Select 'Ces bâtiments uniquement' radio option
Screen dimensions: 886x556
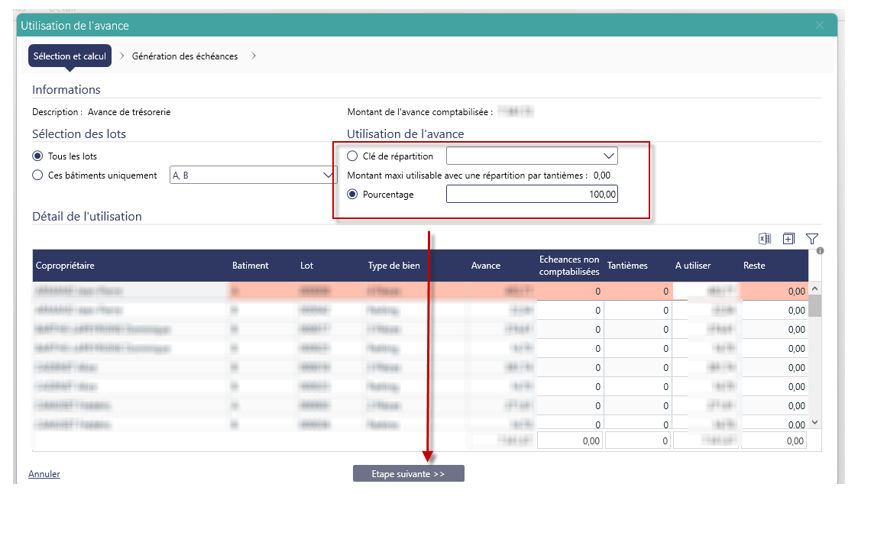tap(38, 175)
